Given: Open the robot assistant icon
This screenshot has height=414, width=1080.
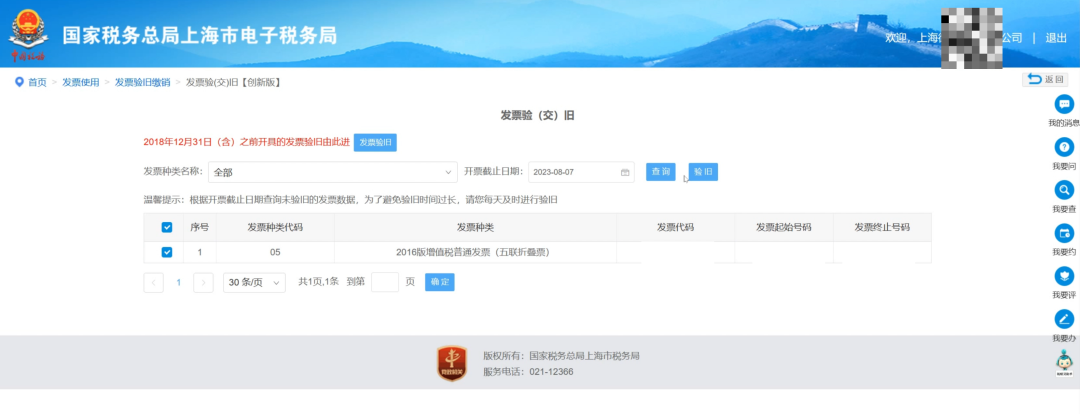Looking at the screenshot, I should [1064, 364].
